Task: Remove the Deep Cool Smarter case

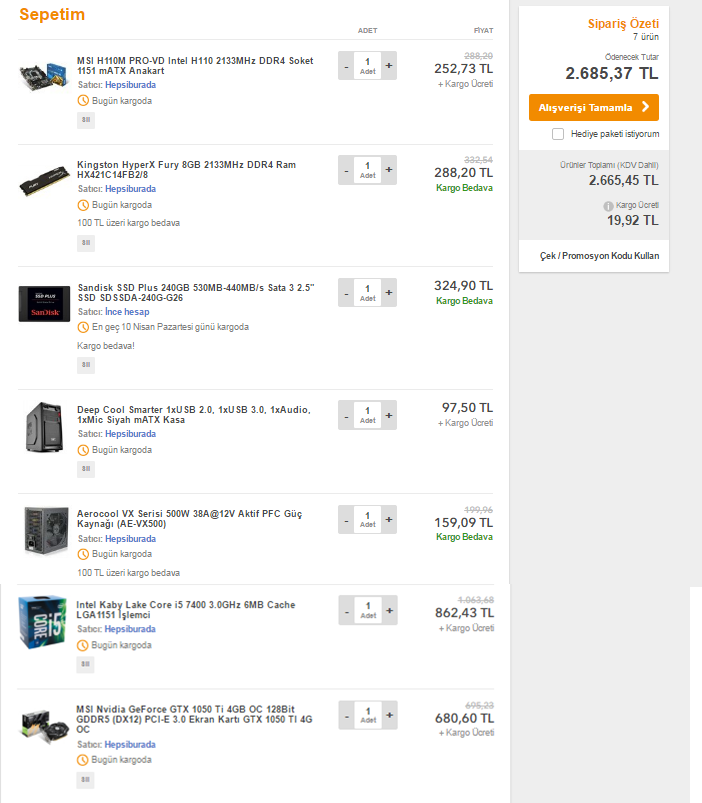Action: click(x=85, y=469)
